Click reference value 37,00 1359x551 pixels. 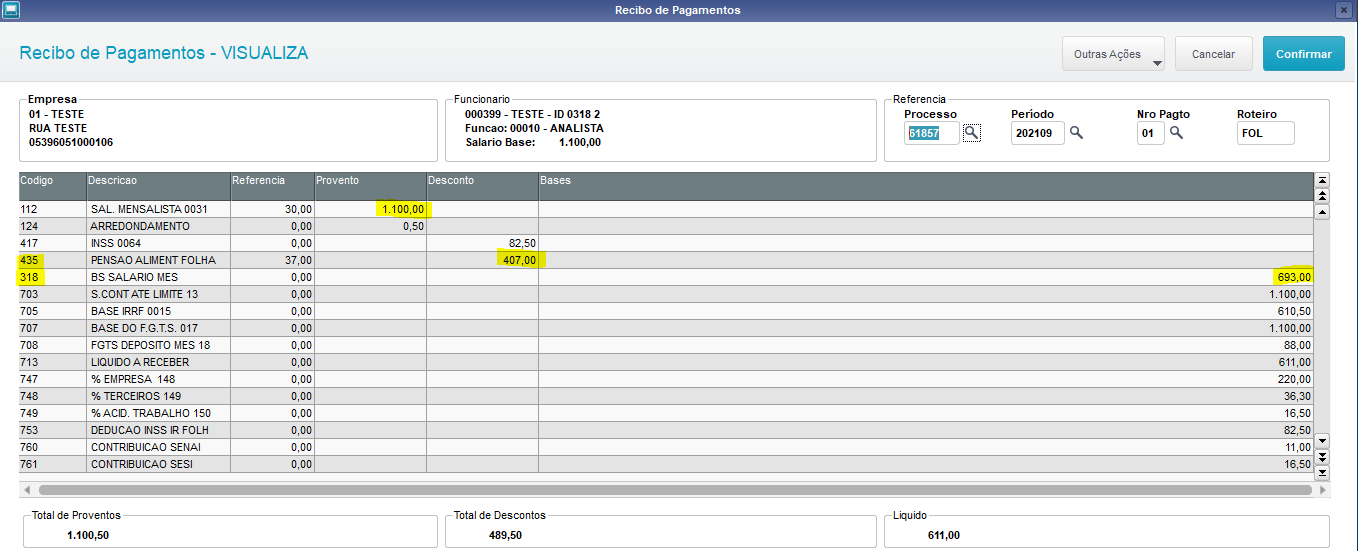click(x=298, y=260)
